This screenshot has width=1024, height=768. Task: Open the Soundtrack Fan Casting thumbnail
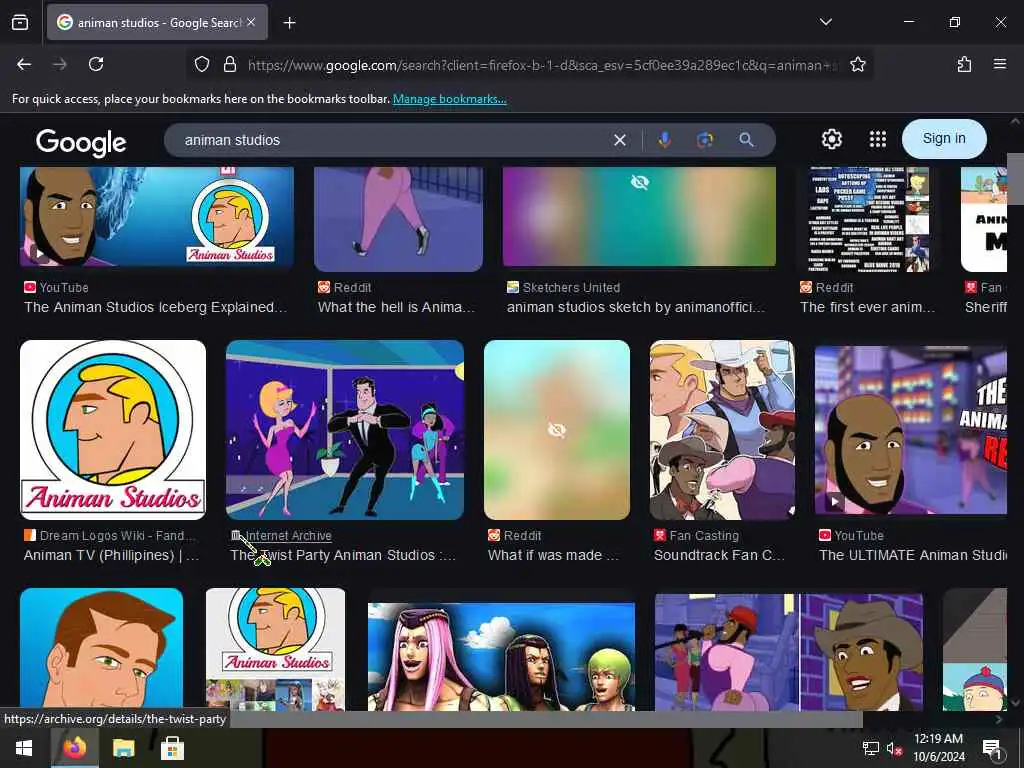722,430
